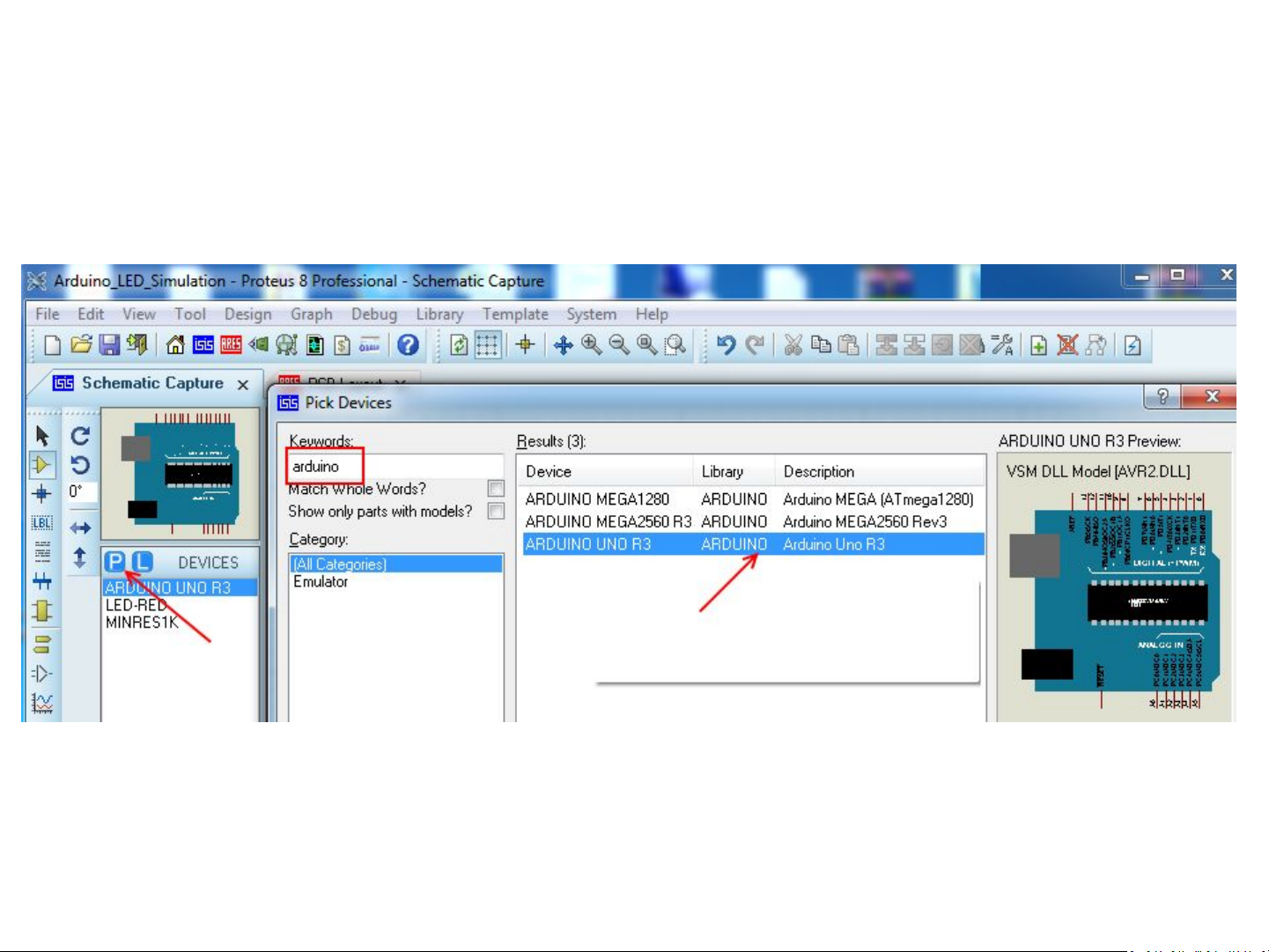Toggle Show only parts with models checkbox
Image resolution: width=1269 pixels, height=952 pixels.
tap(496, 512)
